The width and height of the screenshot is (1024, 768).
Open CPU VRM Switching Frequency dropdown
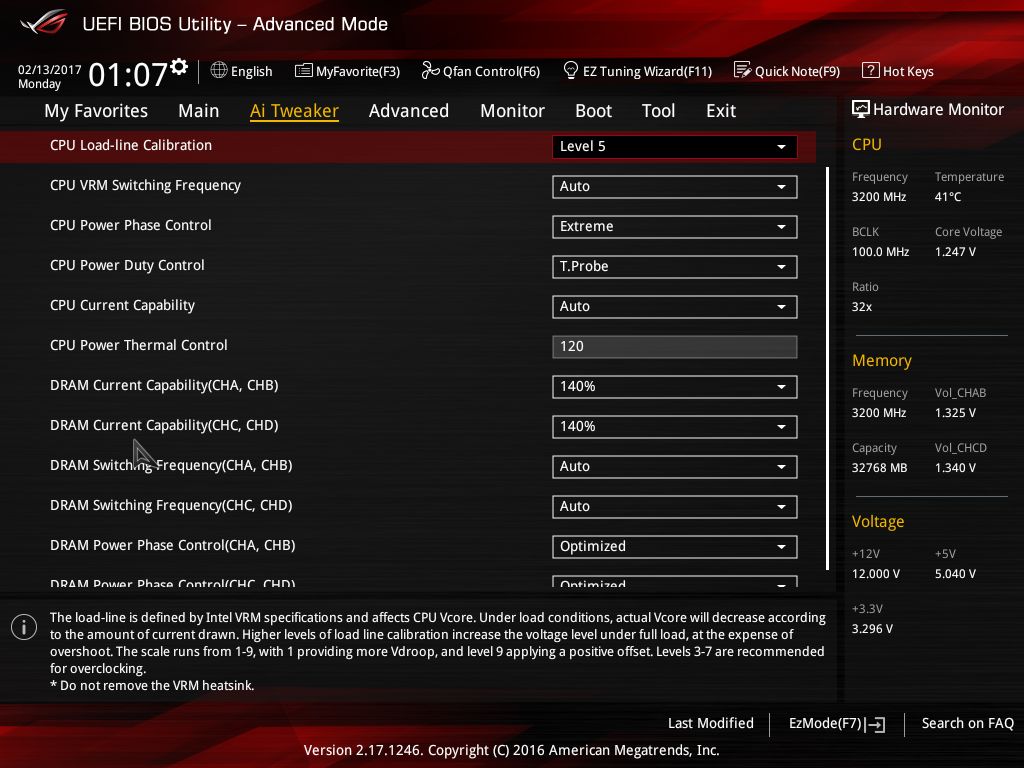click(x=675, y=187)
